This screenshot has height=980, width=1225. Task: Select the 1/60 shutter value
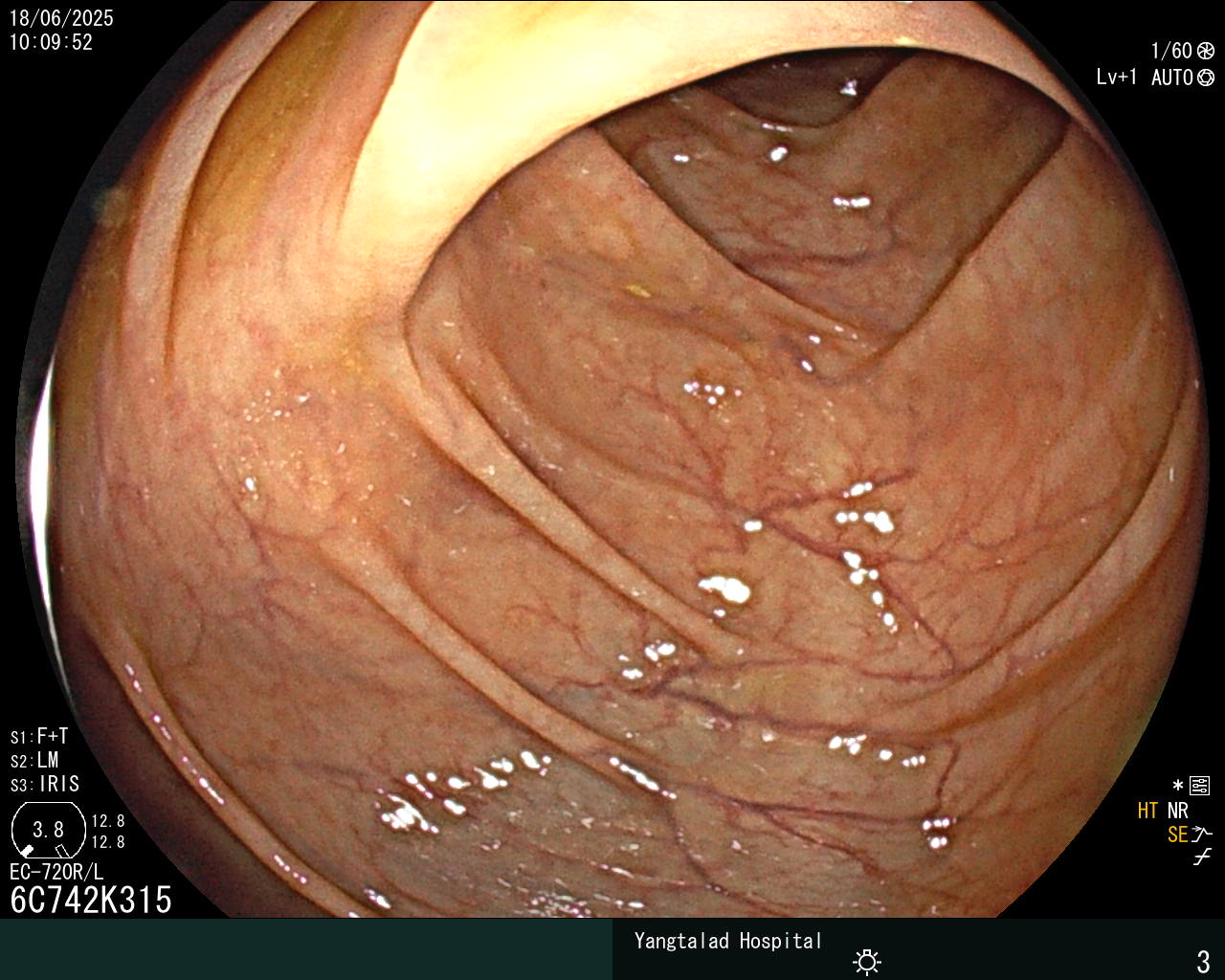pos(1171,52)
